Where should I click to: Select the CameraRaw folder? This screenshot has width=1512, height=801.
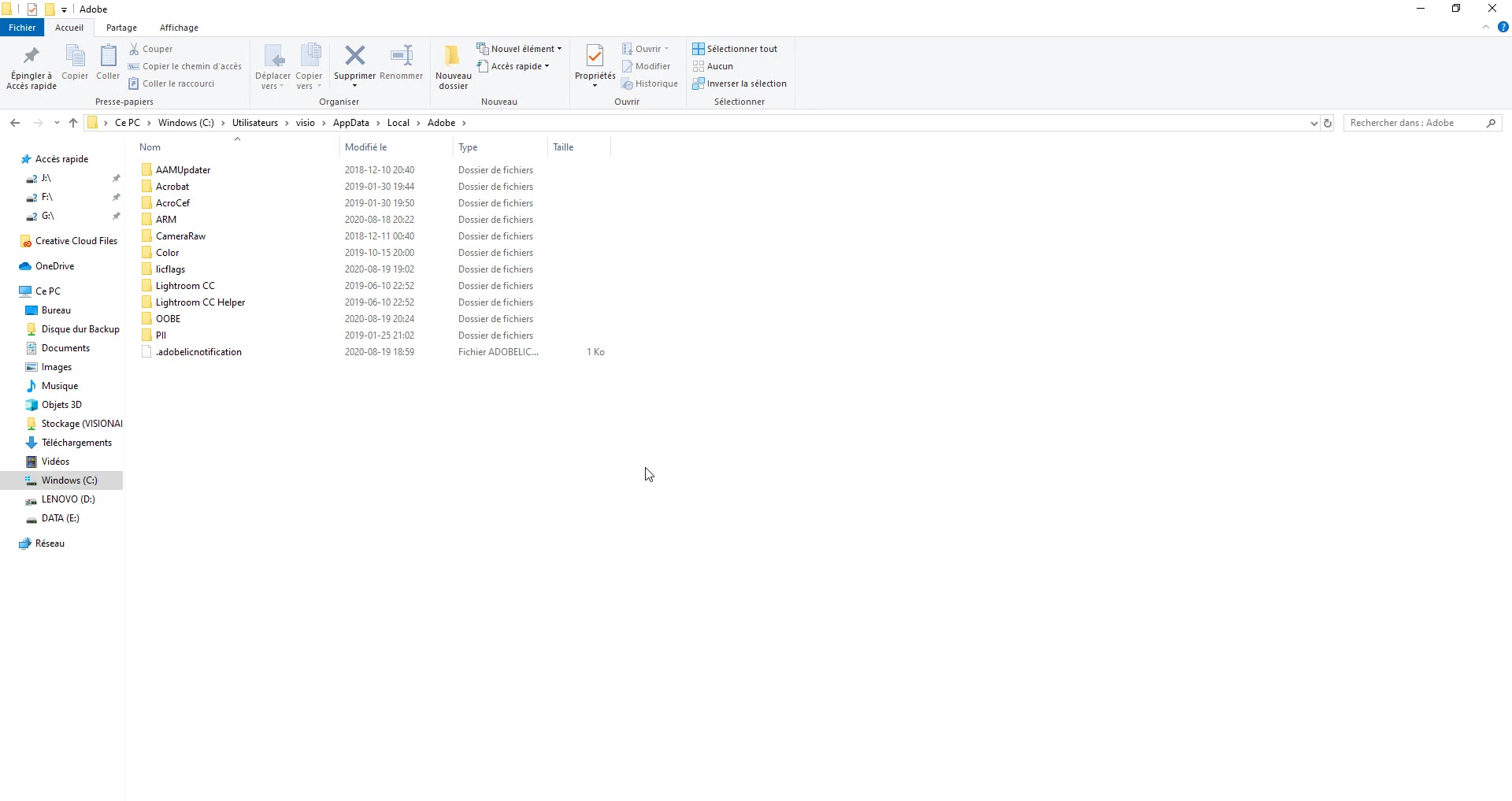click(x=180, y=236)
